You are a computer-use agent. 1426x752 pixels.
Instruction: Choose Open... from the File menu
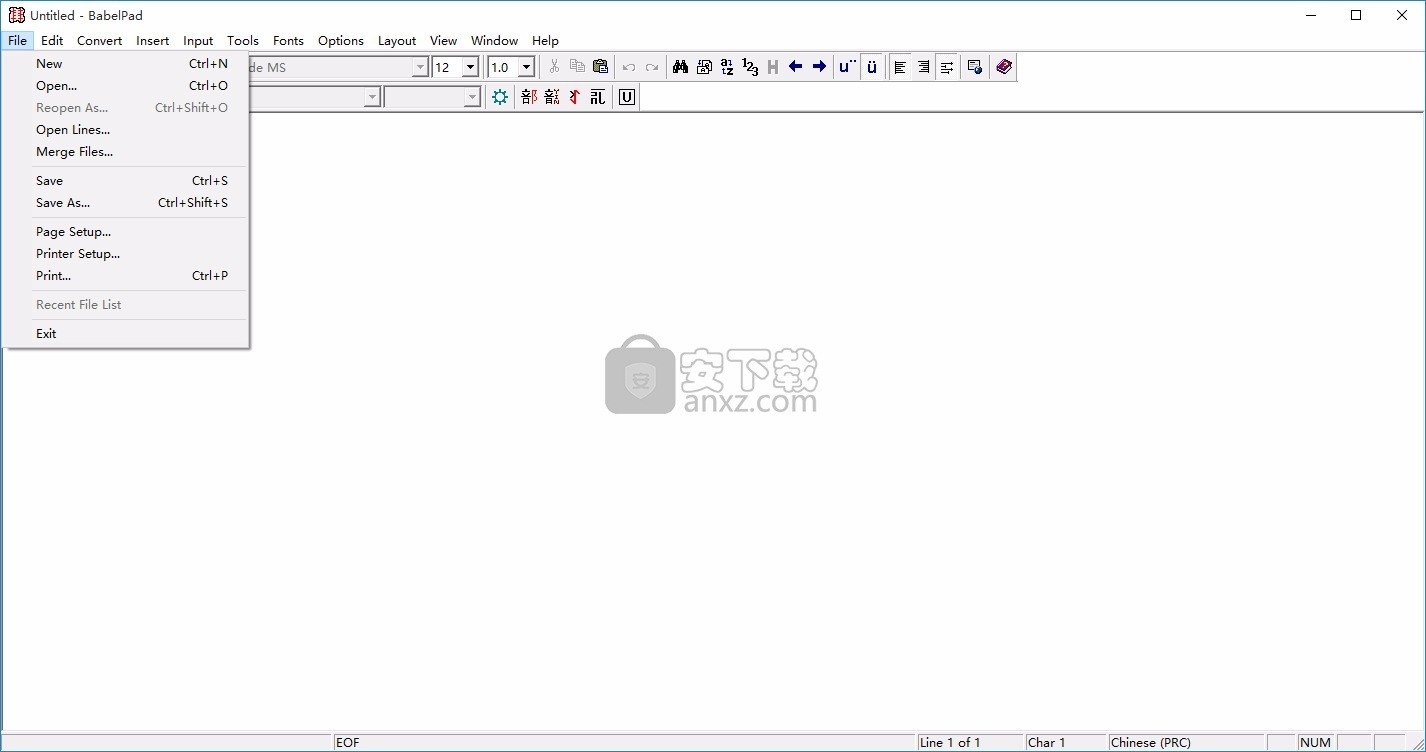point(126,86)
